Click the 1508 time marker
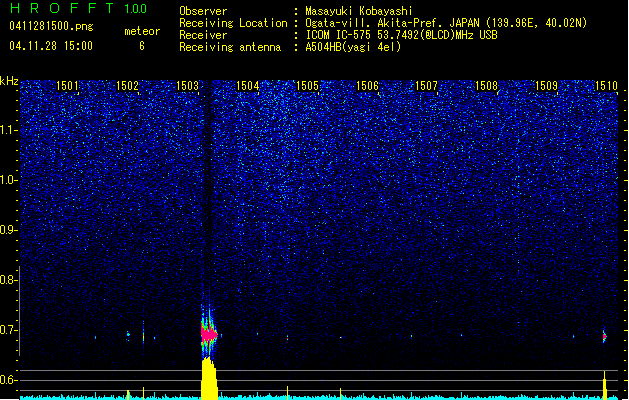629x400 pixels. [x=486, y=86]
